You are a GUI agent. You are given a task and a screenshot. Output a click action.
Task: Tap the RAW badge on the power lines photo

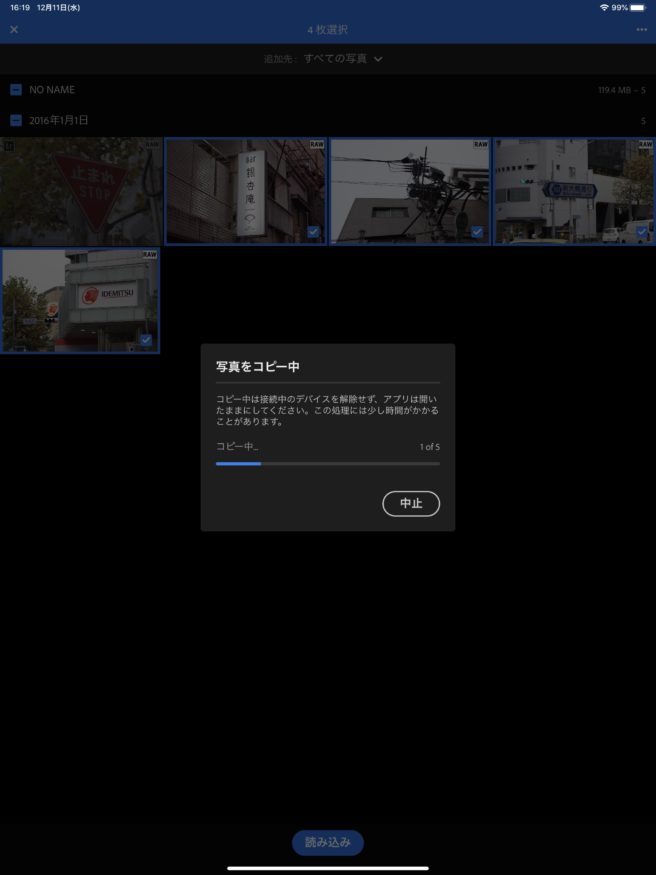point(480,144)
